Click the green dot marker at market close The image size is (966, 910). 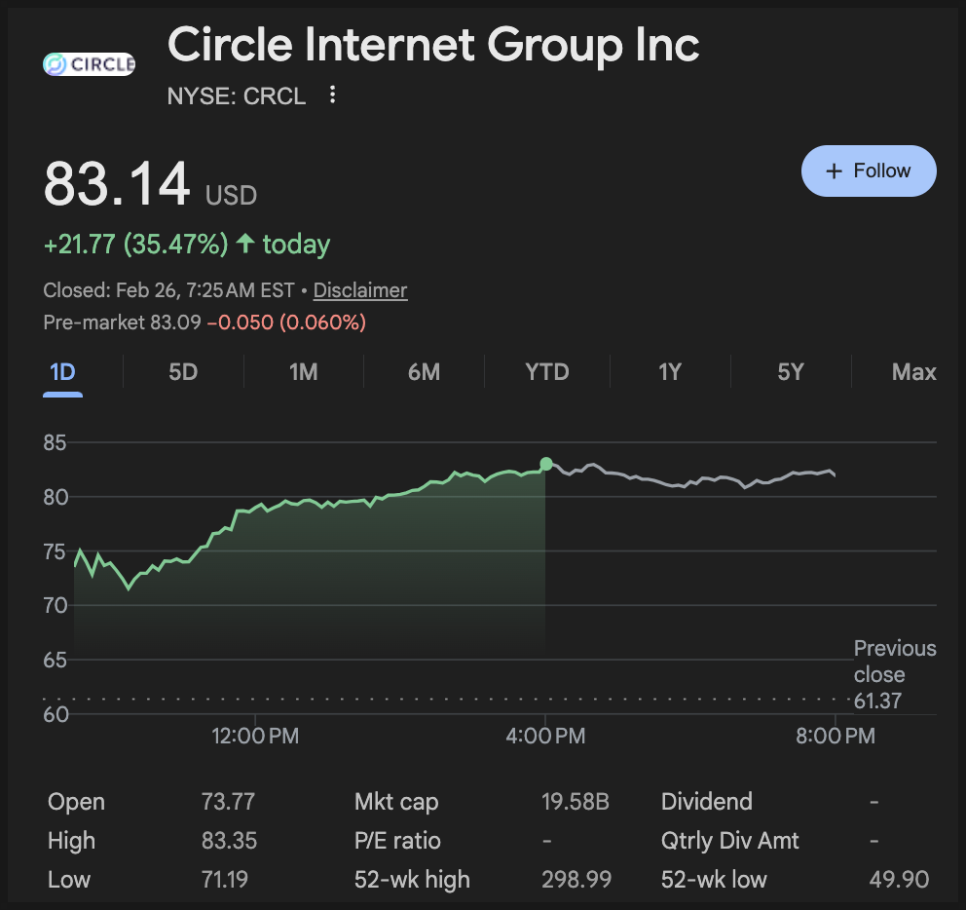click(546, 464)
